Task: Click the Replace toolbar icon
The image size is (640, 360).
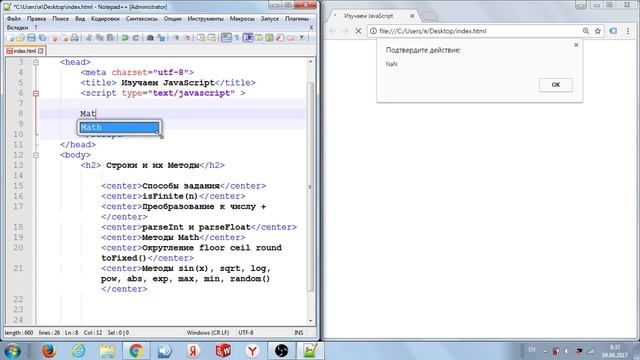Action: 162,38
